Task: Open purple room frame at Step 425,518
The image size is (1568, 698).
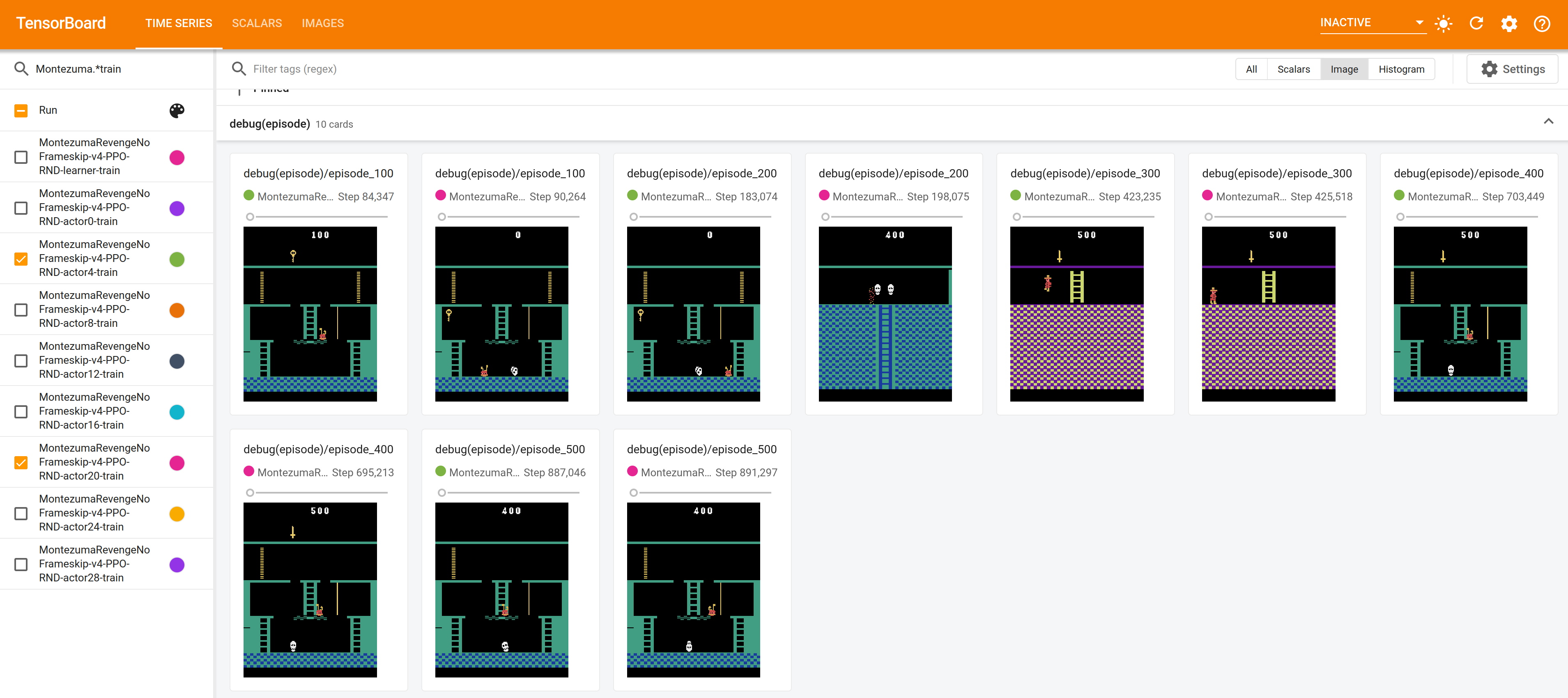Action: coord(1269,314)
